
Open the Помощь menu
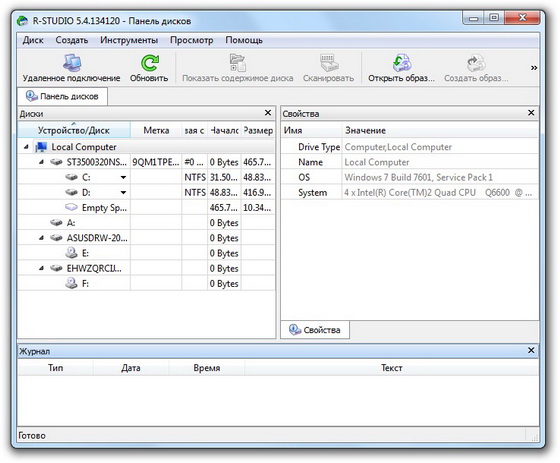pos(244,40)
